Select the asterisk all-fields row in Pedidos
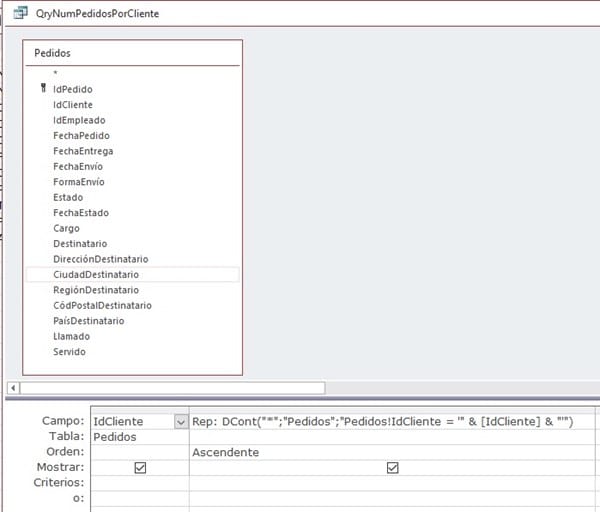 (x=132, y=73)
